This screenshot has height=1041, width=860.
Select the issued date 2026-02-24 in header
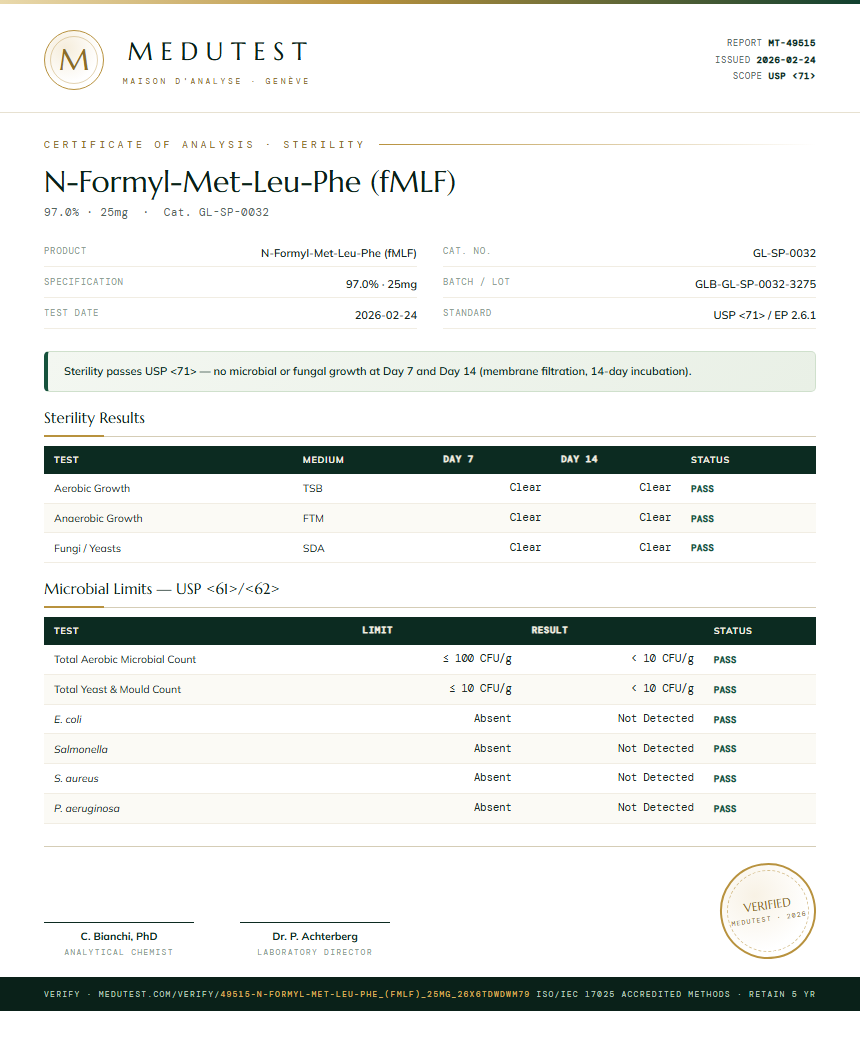pyautogui.click(x=786, y=60)
